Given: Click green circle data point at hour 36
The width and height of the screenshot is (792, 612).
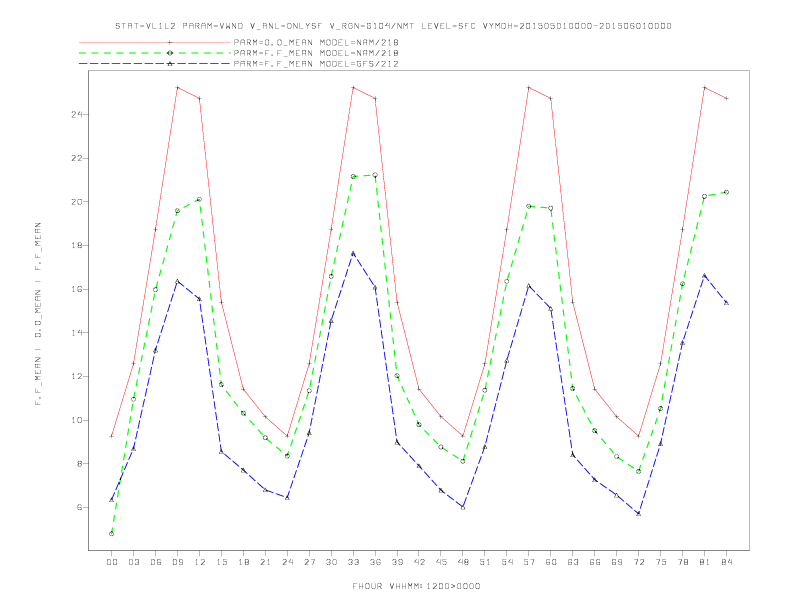Looking at the screenshot, I should pos(375,175).
